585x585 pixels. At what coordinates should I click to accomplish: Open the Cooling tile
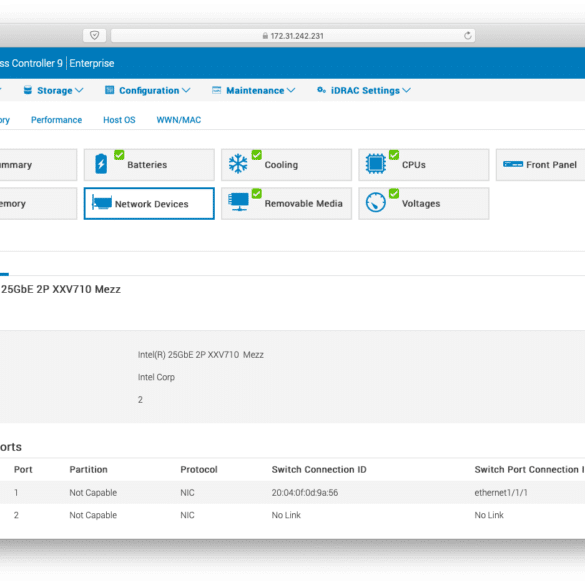[x=287, y=165]
